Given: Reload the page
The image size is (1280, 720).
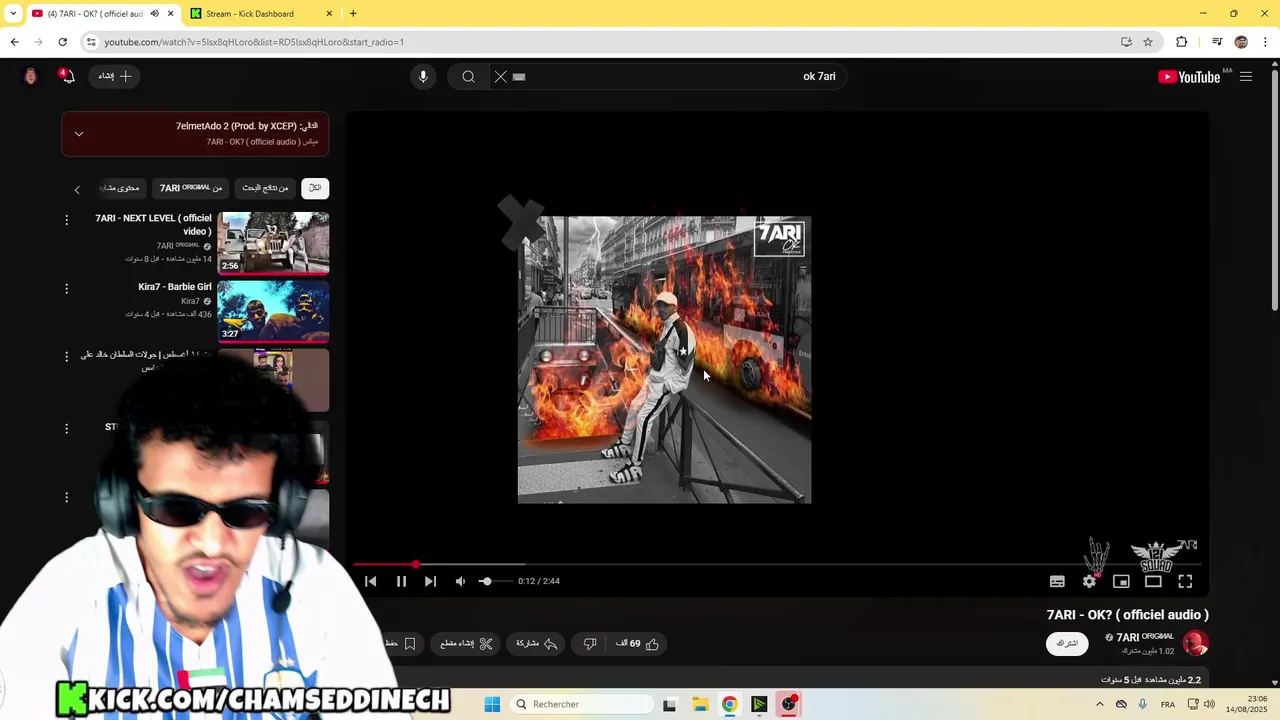Looking at the screenshot, I should click(x=62, y=42).
